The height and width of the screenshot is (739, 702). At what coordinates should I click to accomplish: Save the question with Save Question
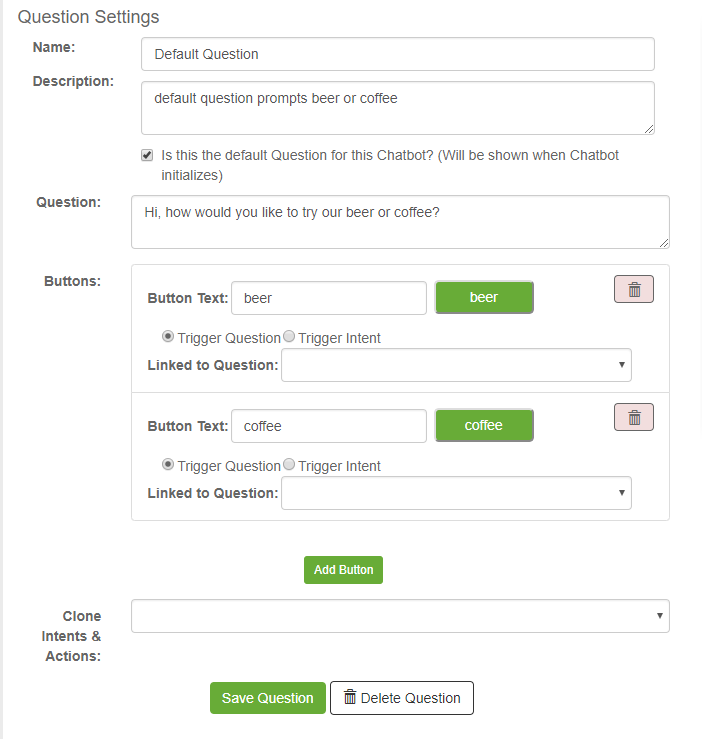pos(268,698)
